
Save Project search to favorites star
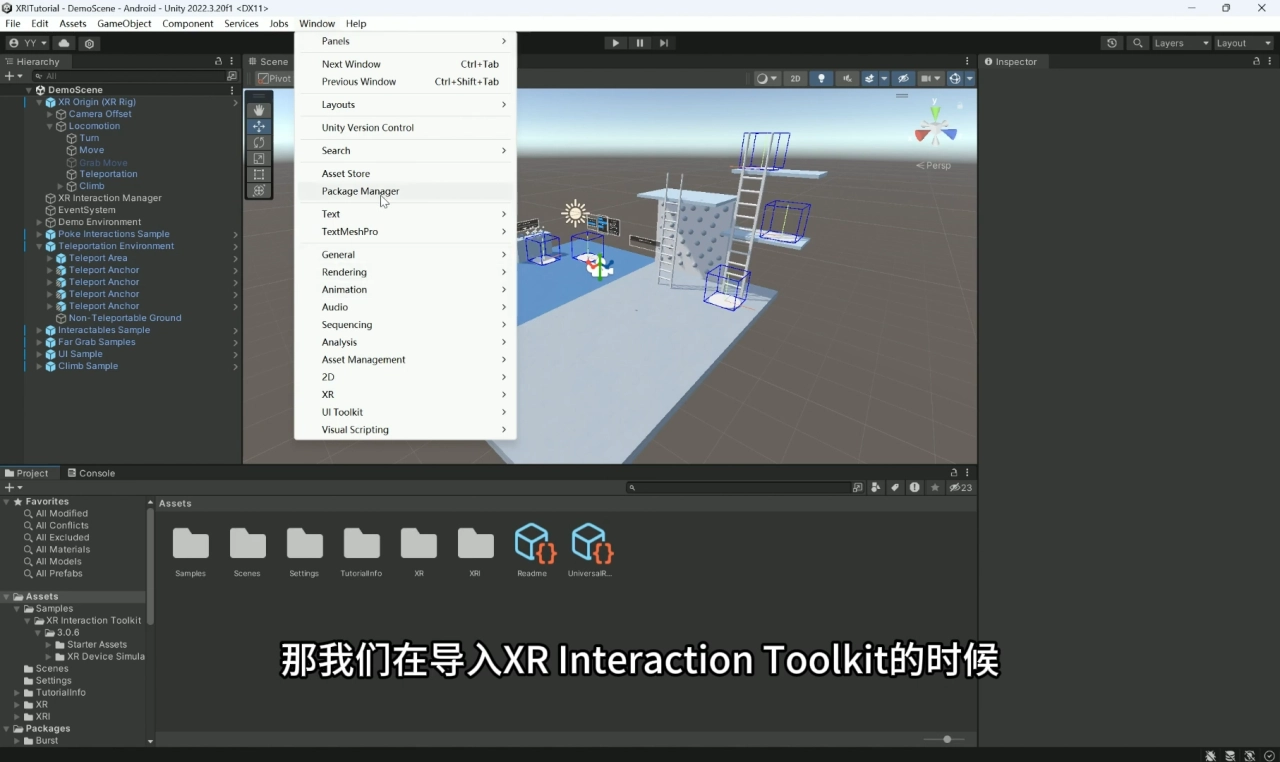935,488
